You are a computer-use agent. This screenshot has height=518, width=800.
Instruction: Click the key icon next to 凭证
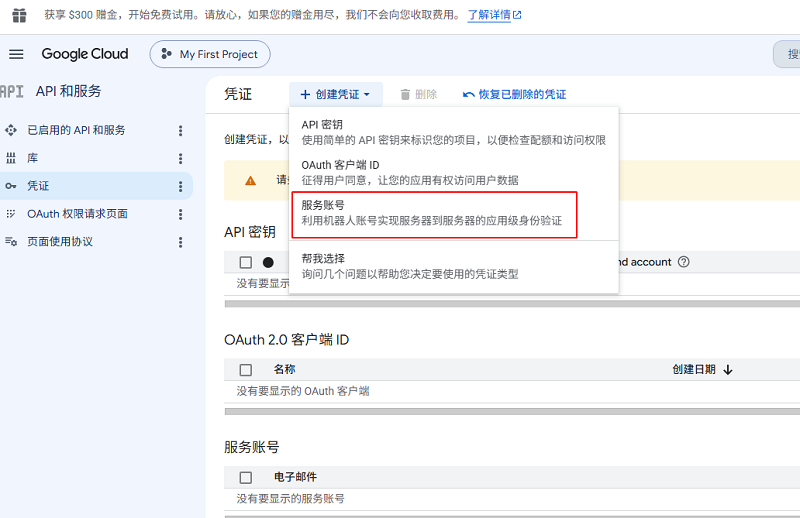11,186
